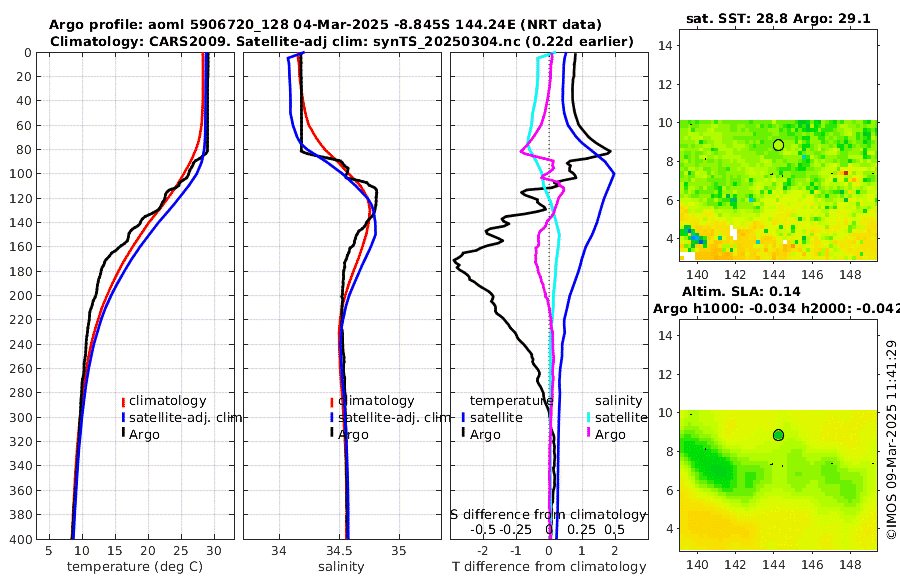
Task: Click the Argo float marker on SST map
Action: click(x=778, y=145)
